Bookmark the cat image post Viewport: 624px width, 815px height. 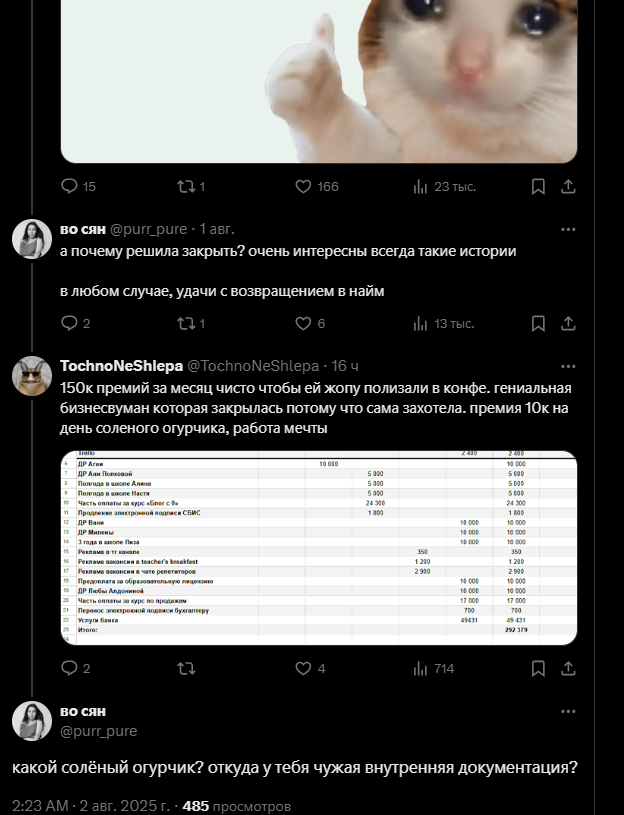tap(538, 187)
